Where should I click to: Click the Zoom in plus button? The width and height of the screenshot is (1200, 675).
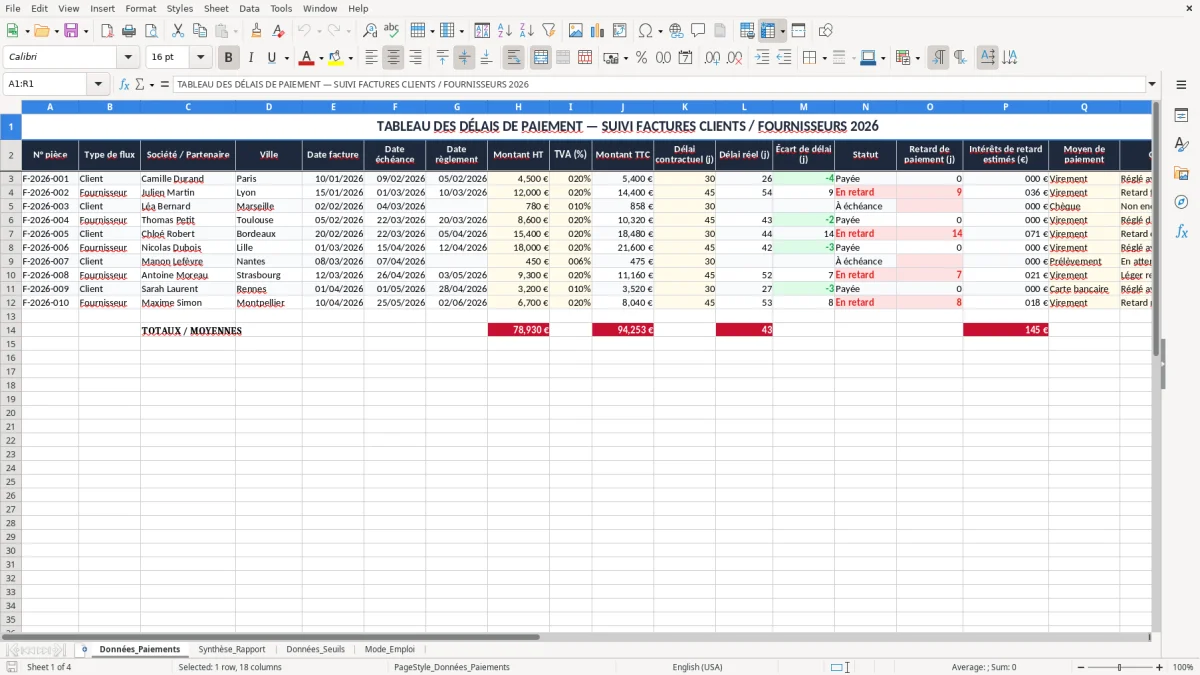pos(1160,667)
